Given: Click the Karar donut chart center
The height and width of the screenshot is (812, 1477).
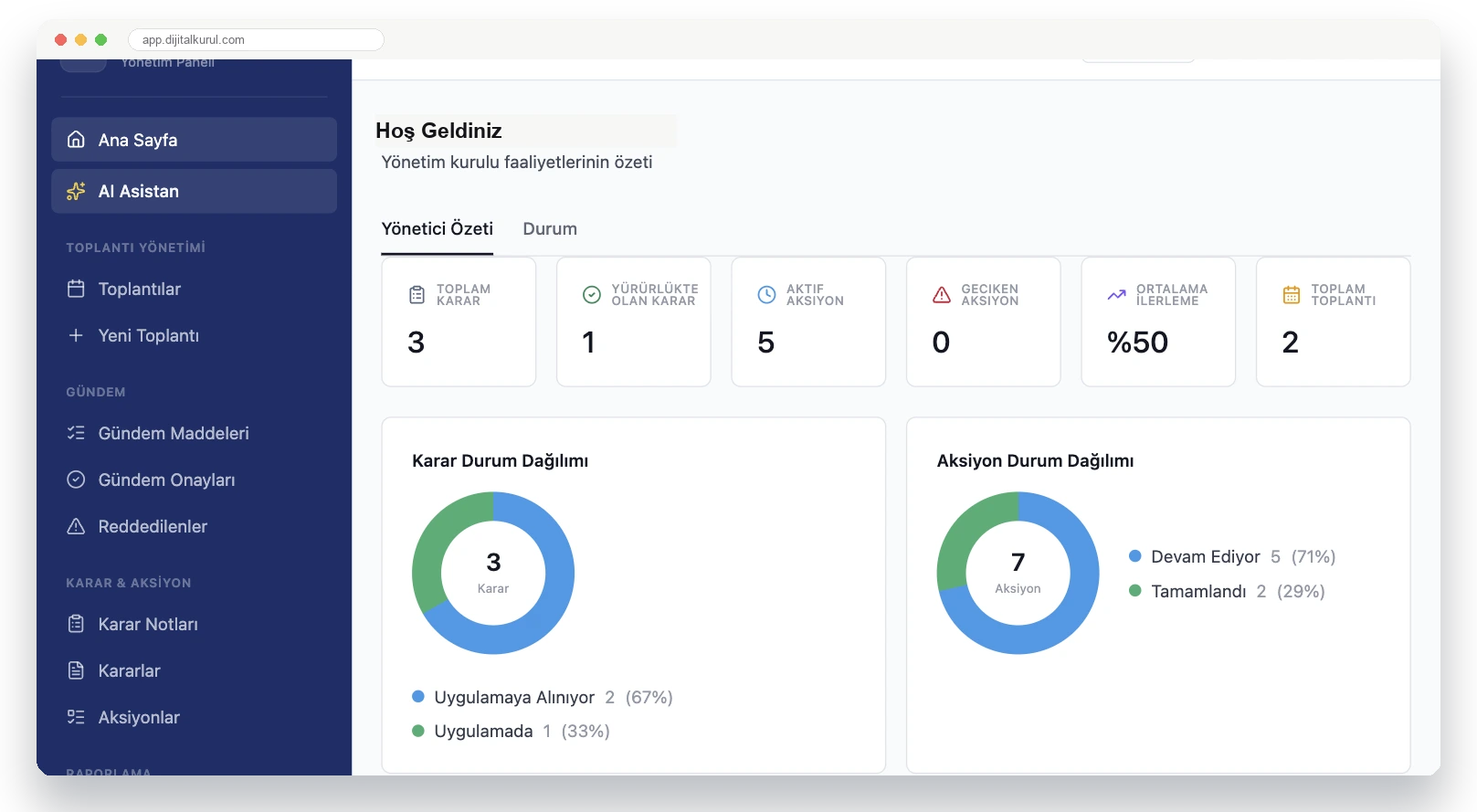Looking at the screenshot, I should click(493, 573).
